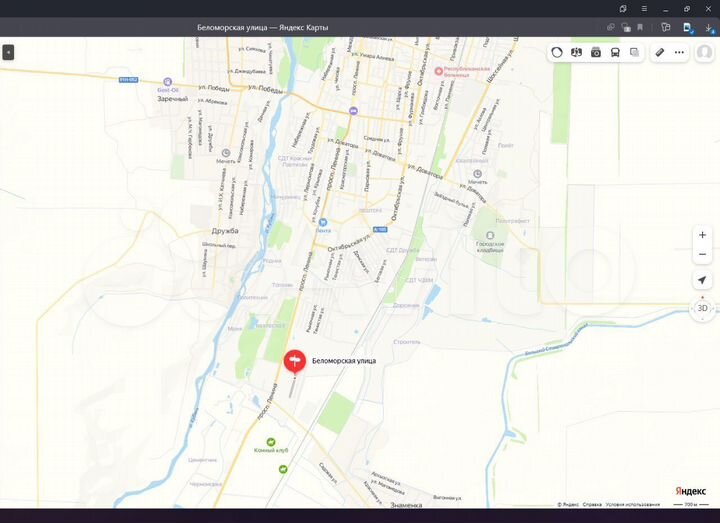Screen dimensions: 720x523
Task: Click the Дружба district label
Action: click(x=225, y=231)
